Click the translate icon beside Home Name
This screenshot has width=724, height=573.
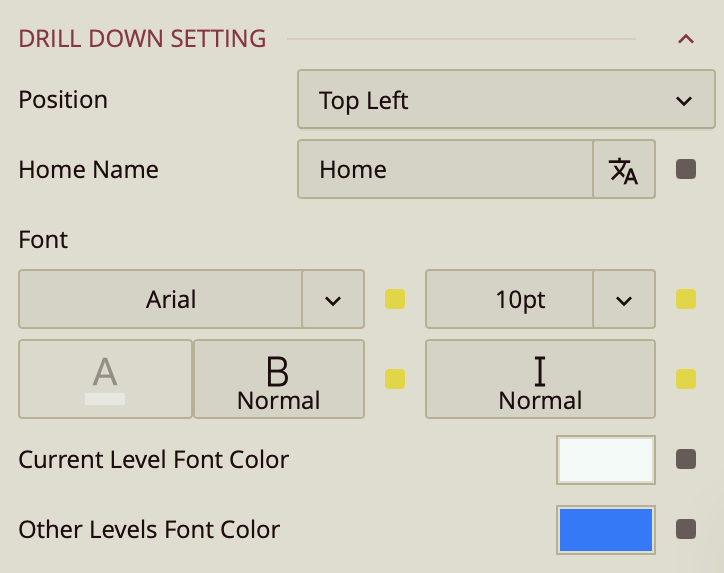pyautogui.click(x=624, y=170)
